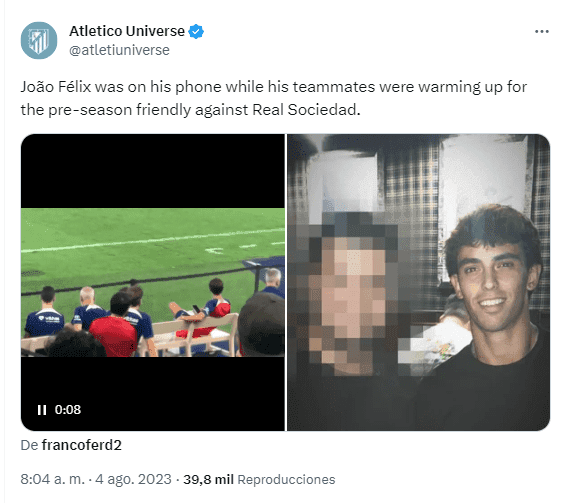Click the 8:04 a. m. timestamp
566x503 pixels.
click(52, 480)
